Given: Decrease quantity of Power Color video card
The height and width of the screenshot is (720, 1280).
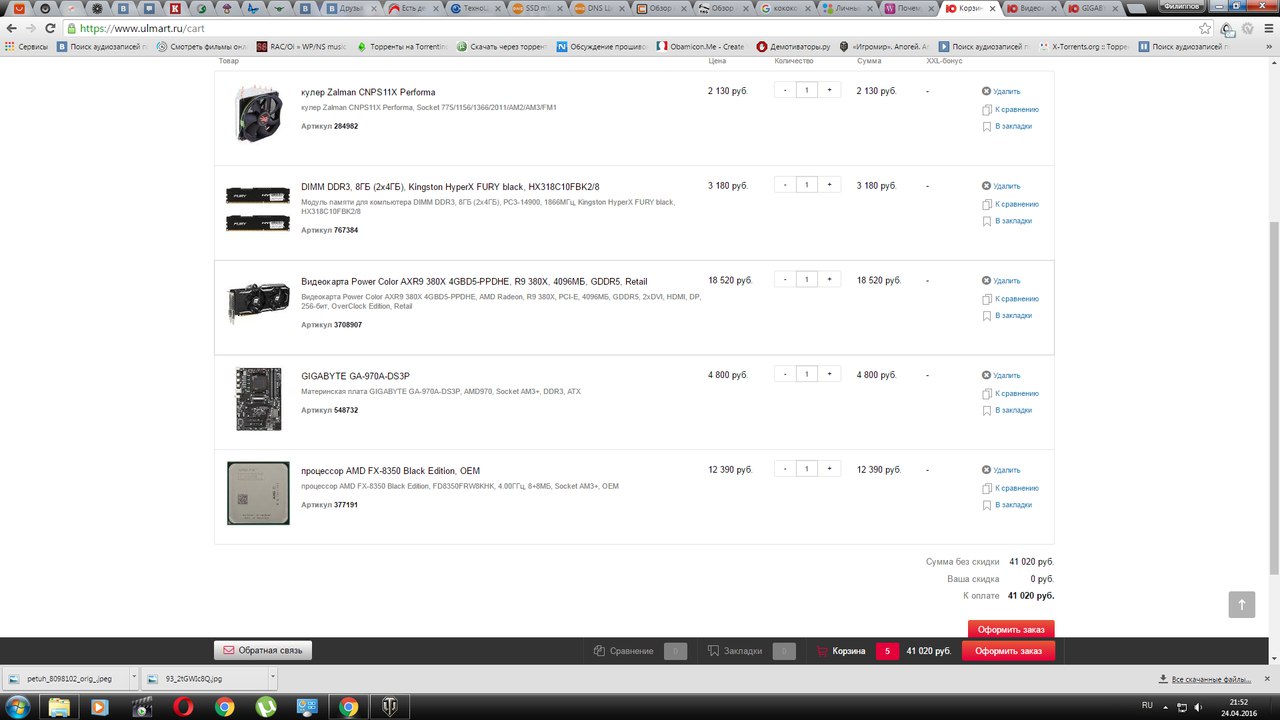Looking at the screenshot, I should point(785,279).
